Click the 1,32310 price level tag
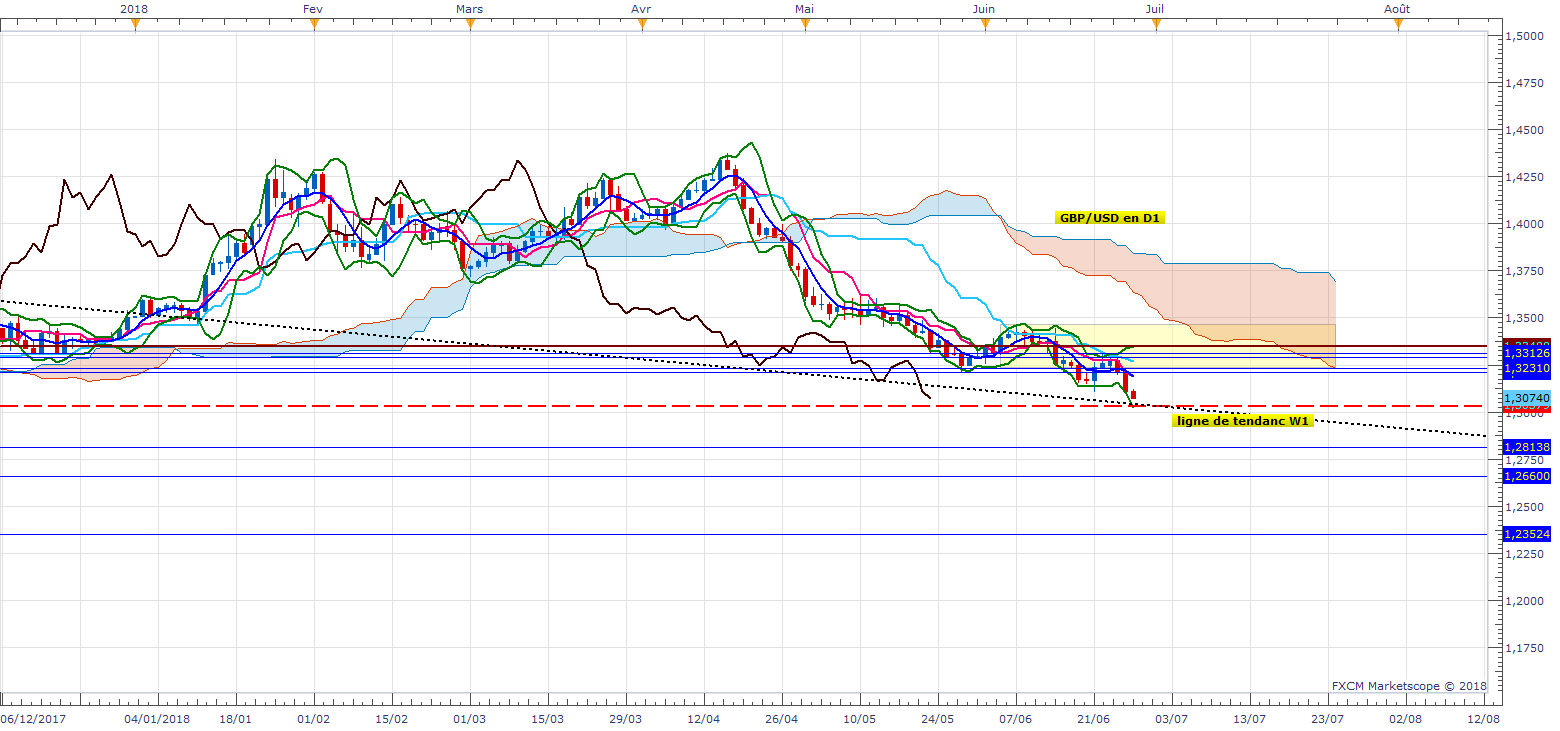 click(x=1527, y=369)
